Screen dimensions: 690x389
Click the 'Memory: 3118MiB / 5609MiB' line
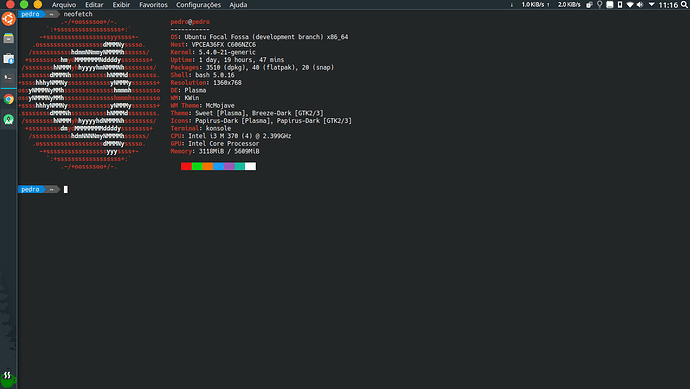215,151
